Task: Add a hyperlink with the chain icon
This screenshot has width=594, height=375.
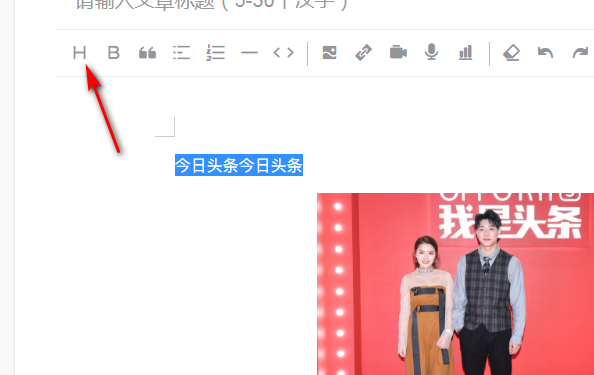Action: pos(363,53)
